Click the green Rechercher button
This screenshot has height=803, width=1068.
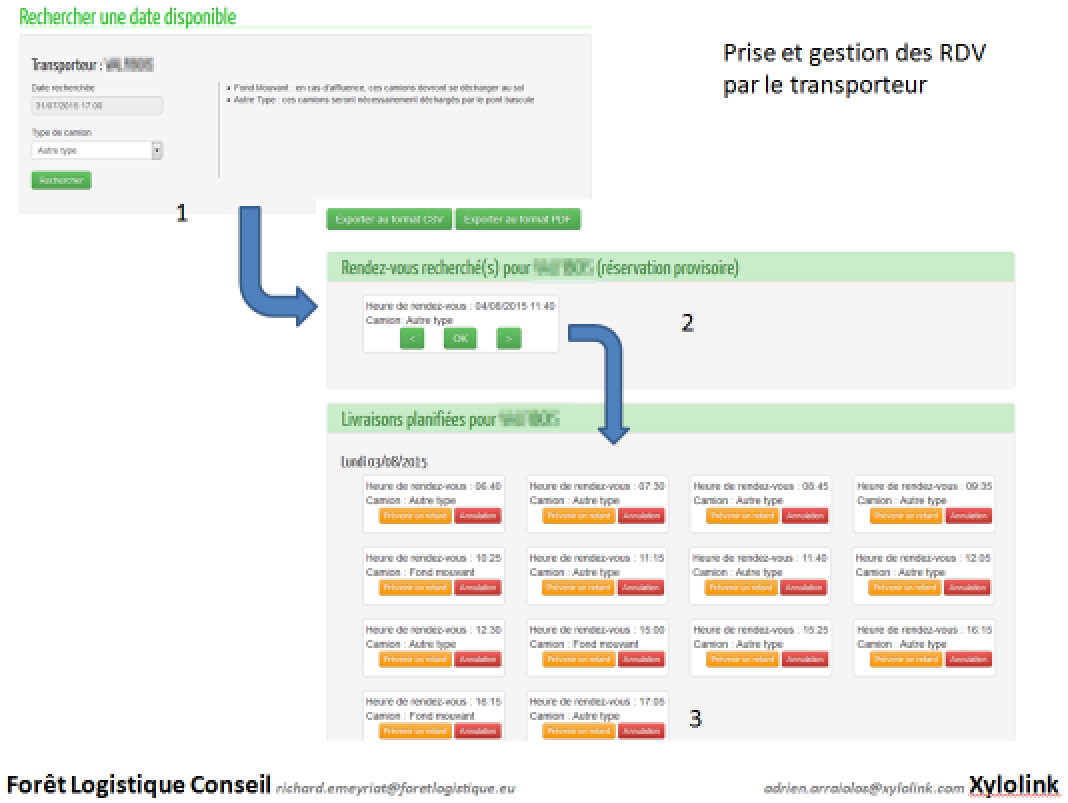point(61,180)
